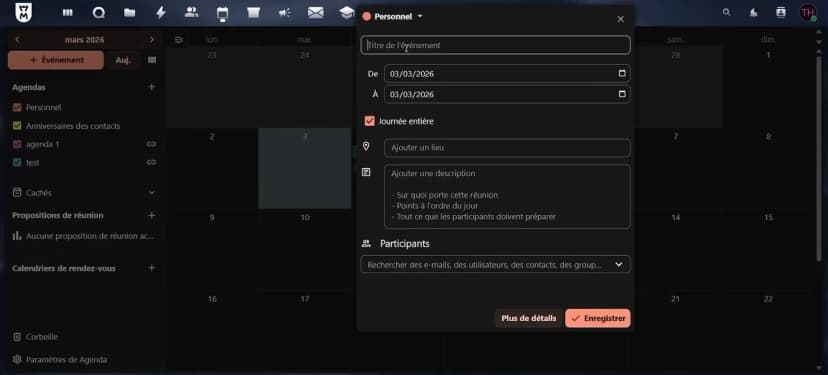Open the TH user avatar menu
Screen dimensions: 828x375
coord(808,13)
